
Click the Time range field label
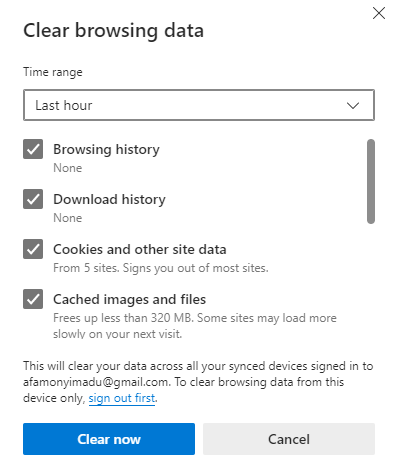53,72
